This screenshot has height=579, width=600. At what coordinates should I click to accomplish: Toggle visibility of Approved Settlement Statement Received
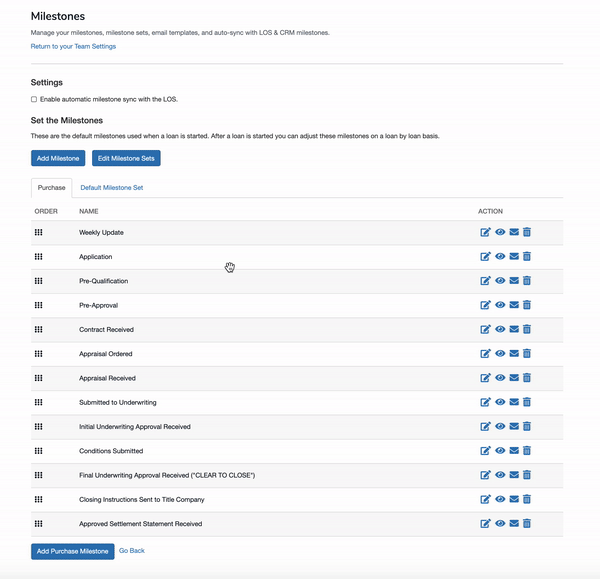click(500, 524)
